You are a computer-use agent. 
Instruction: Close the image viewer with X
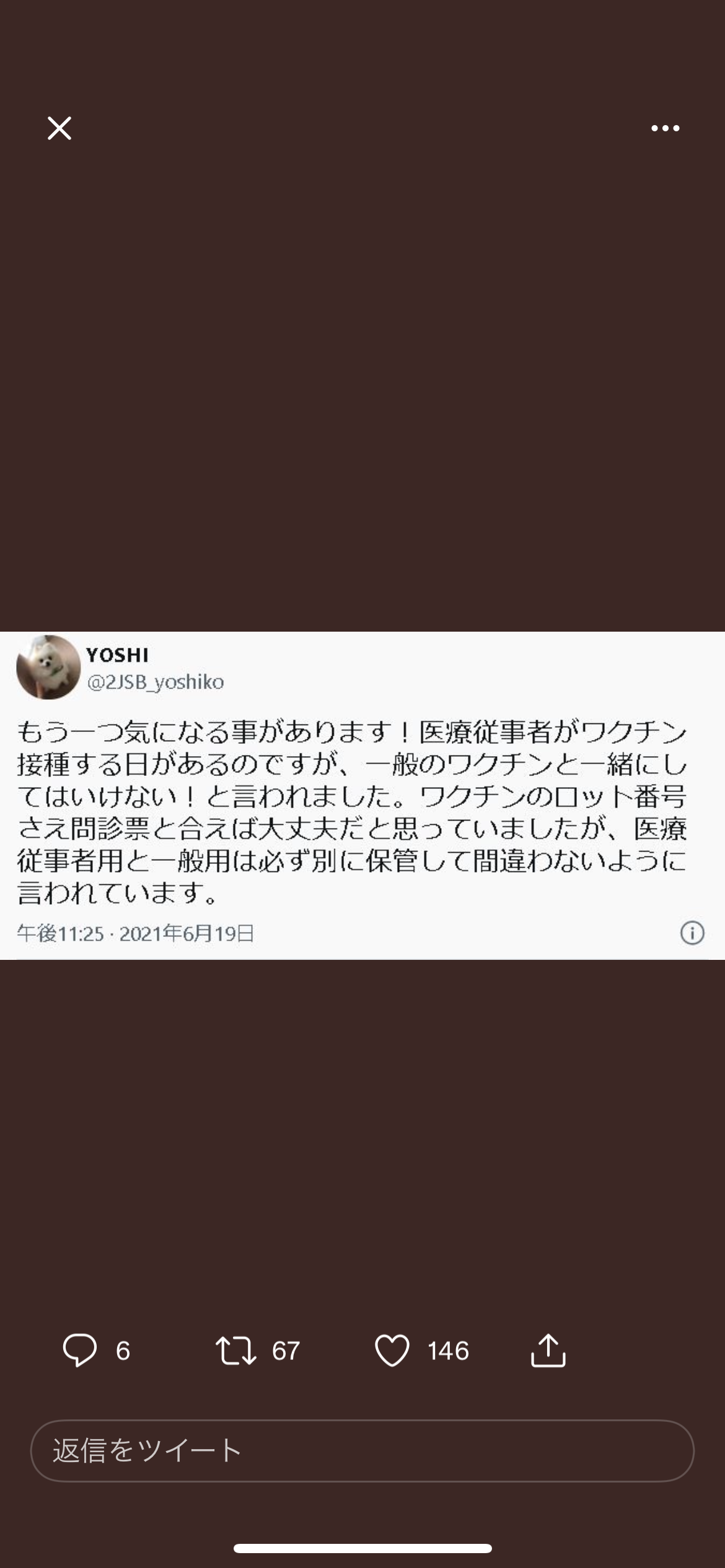pos(59,128)
